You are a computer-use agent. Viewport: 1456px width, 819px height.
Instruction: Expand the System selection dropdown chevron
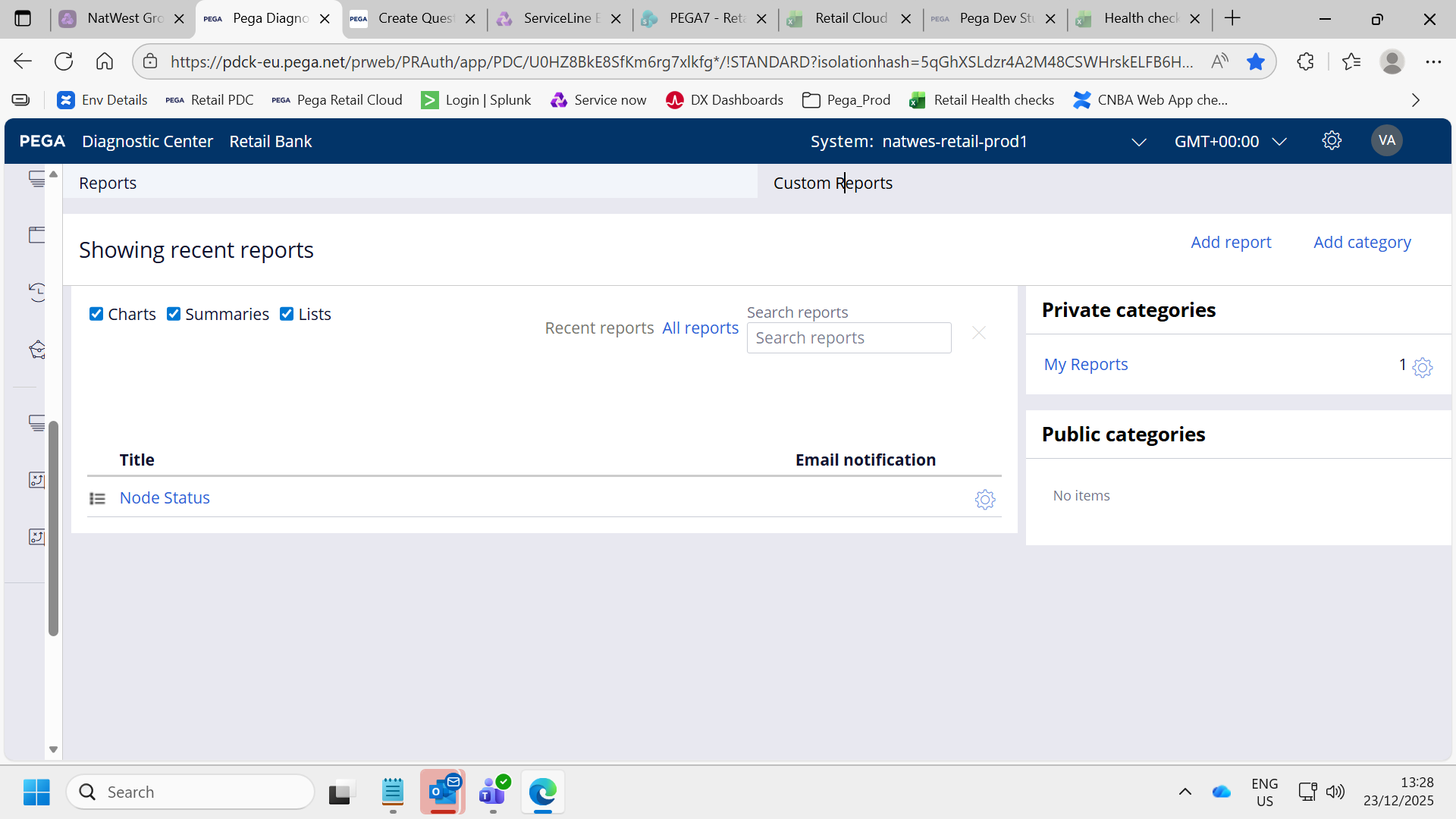click(x=1138, y=142)
